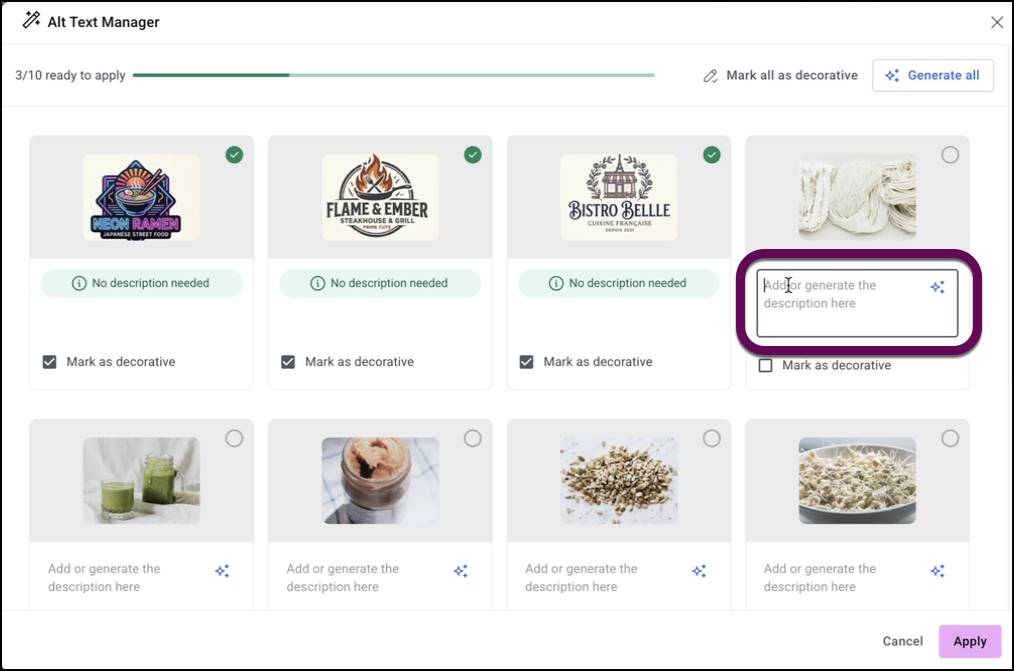
Task: Click the Apply button
Action: (969, 641)
